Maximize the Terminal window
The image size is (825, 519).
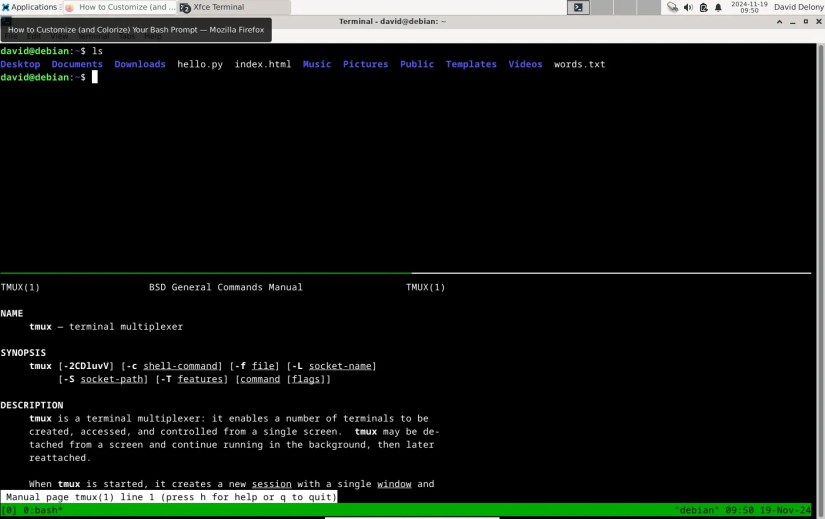tap(806, 22)
